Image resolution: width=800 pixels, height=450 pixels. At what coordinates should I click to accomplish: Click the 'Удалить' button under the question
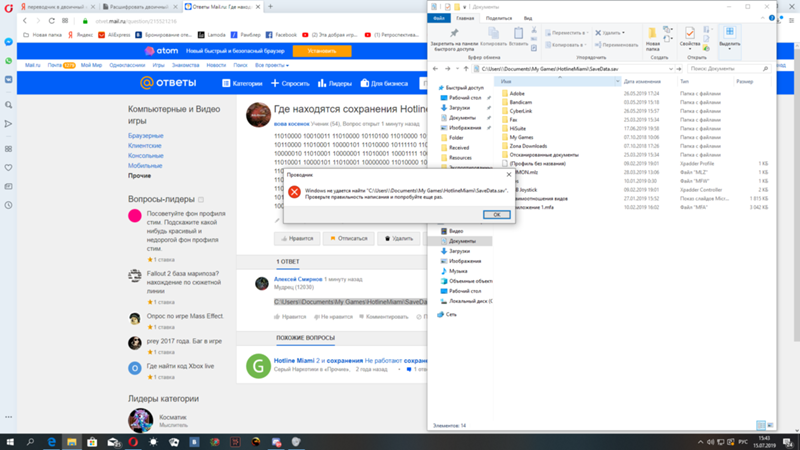click(398, 238)
